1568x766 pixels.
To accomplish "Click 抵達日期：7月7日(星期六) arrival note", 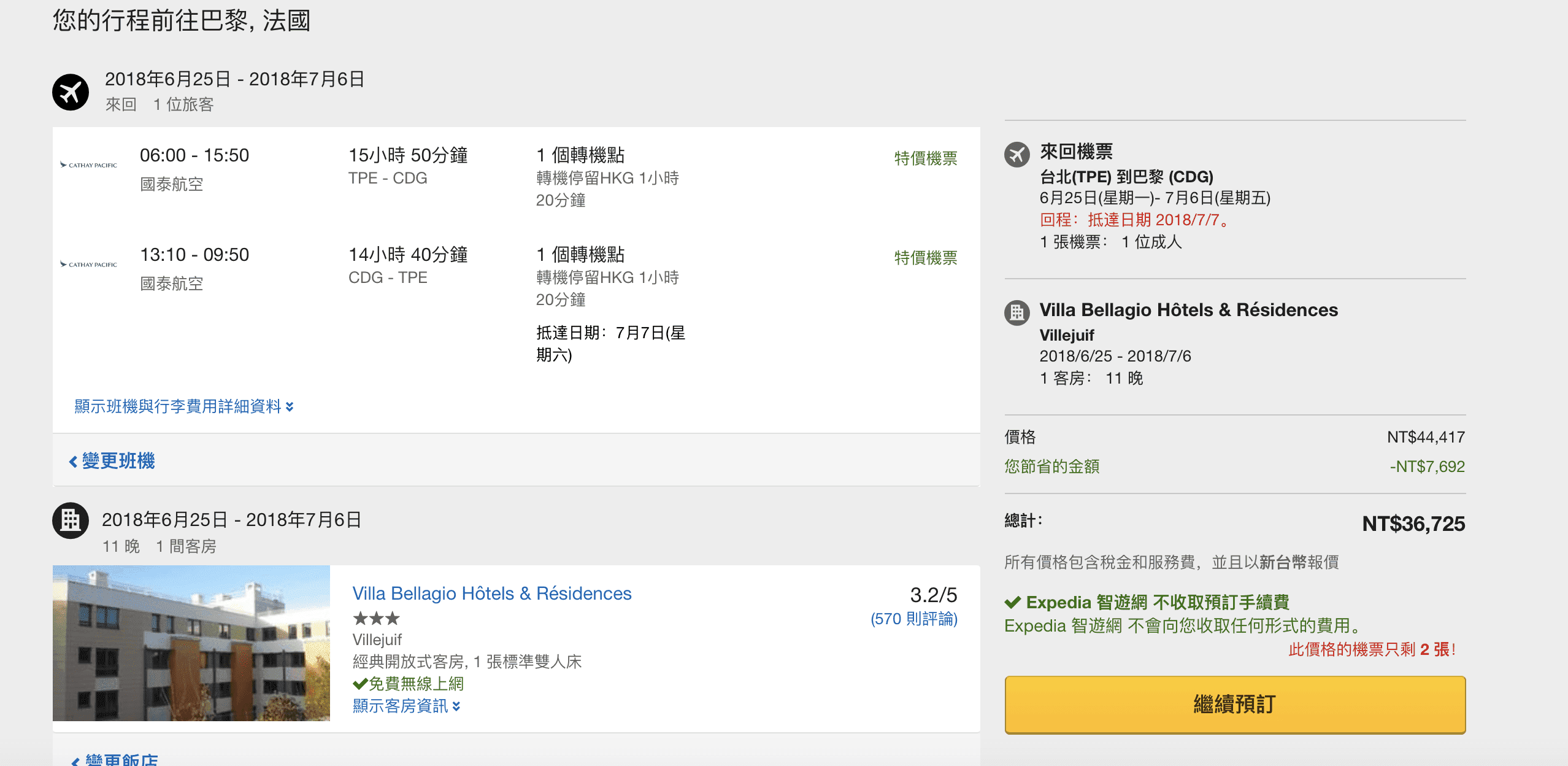I will (611, 344).
